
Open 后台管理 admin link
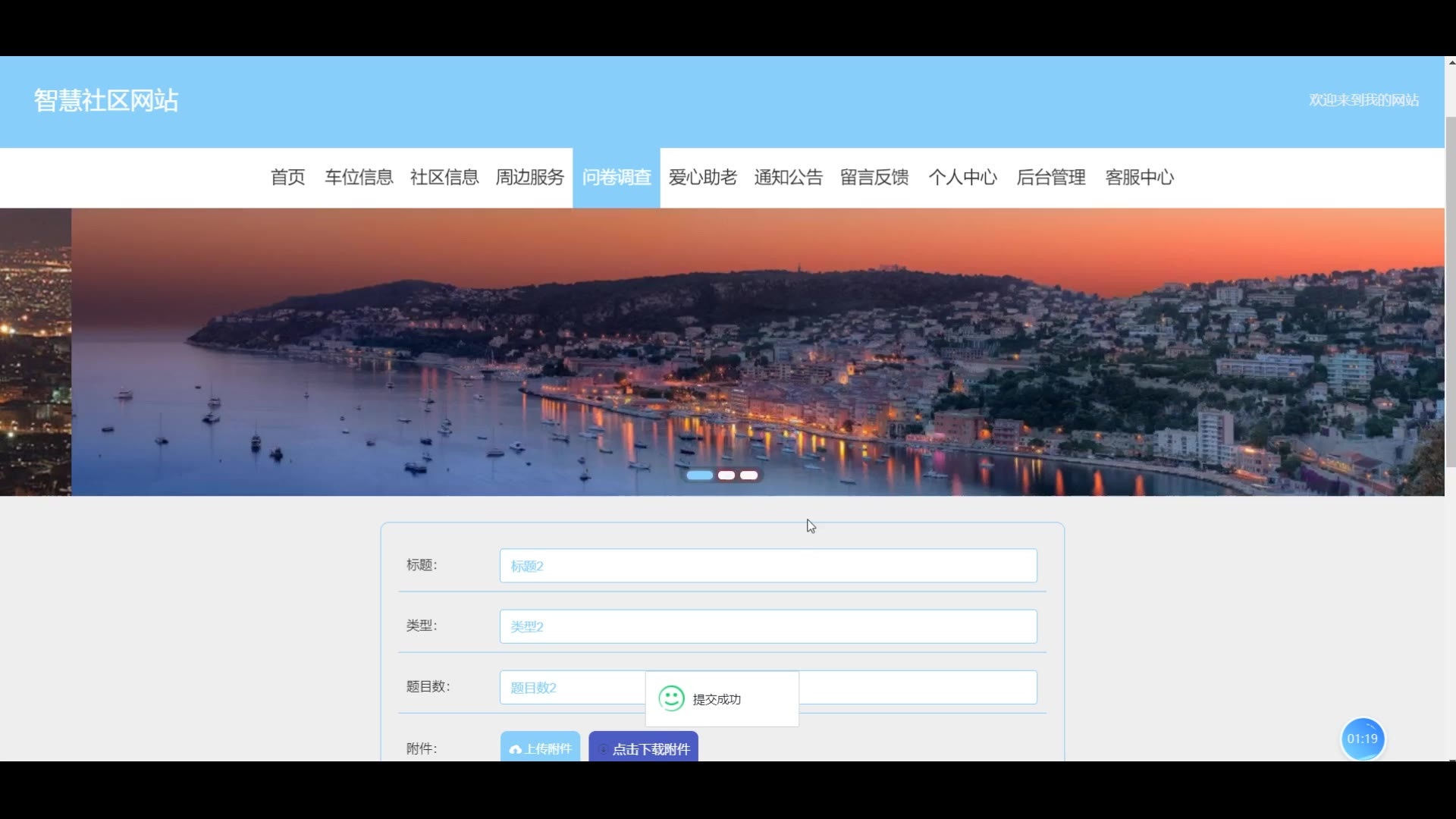point(1050,177)
